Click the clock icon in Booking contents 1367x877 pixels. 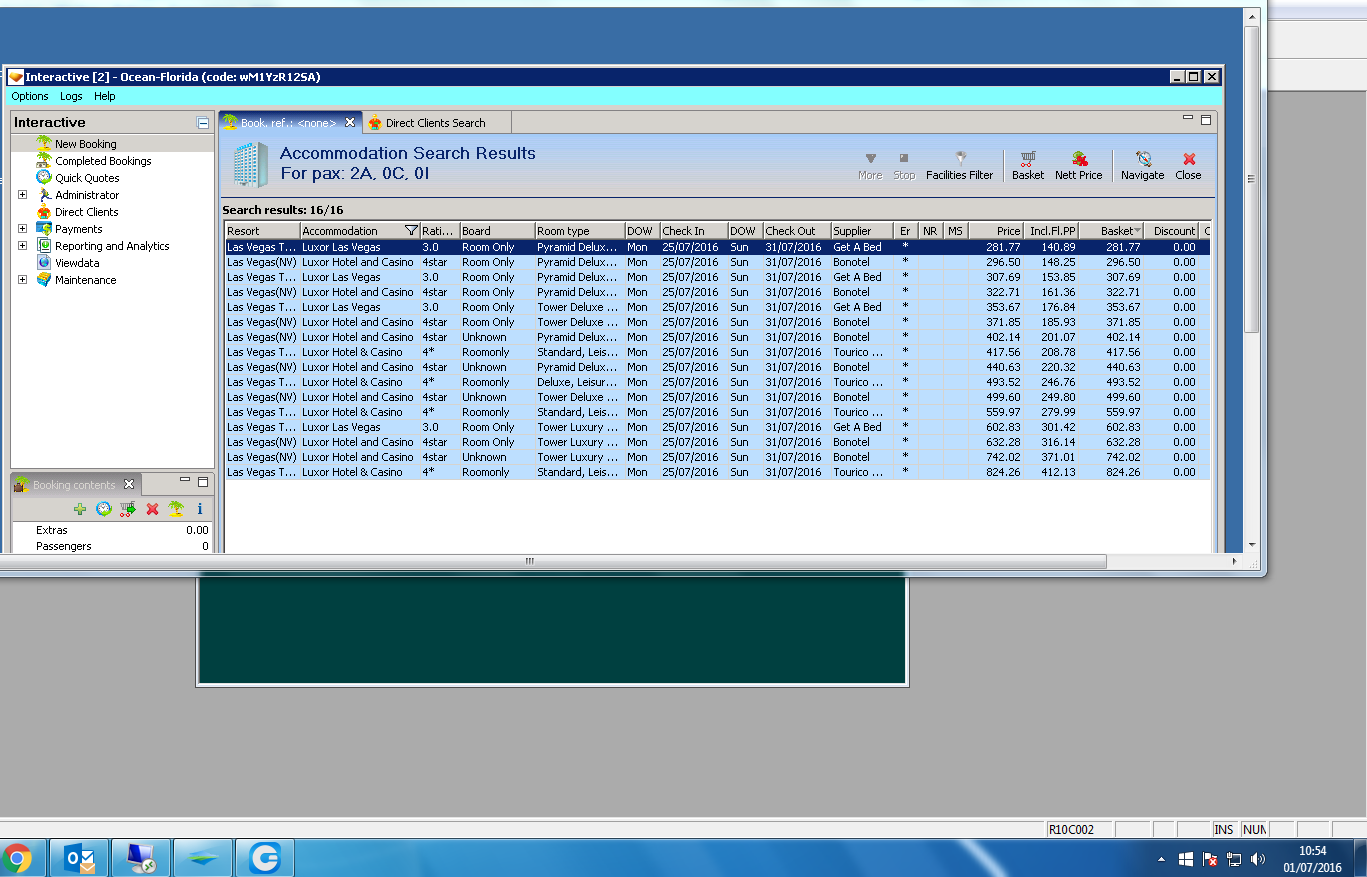coord(104,509)
